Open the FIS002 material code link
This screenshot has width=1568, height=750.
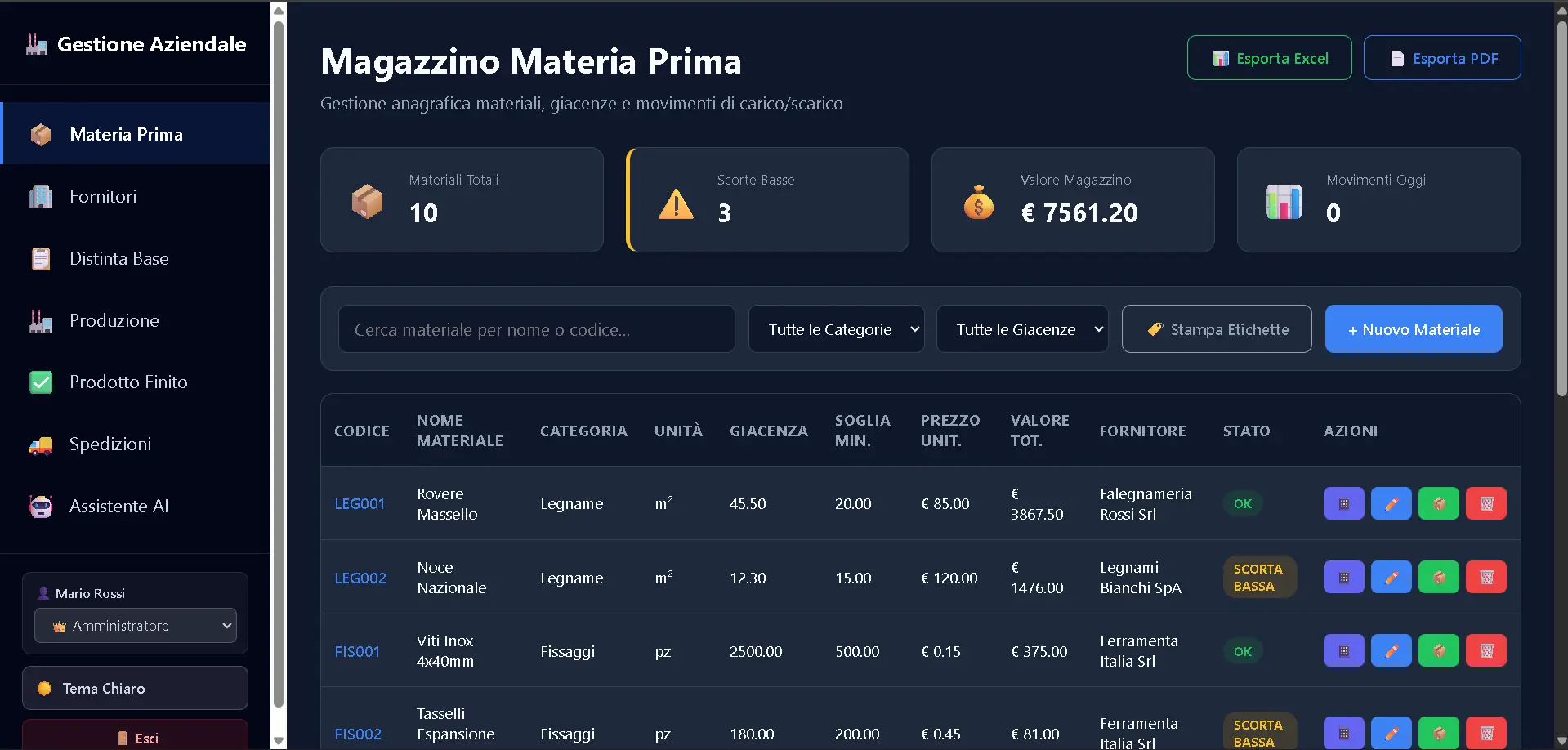coord(358,734)
